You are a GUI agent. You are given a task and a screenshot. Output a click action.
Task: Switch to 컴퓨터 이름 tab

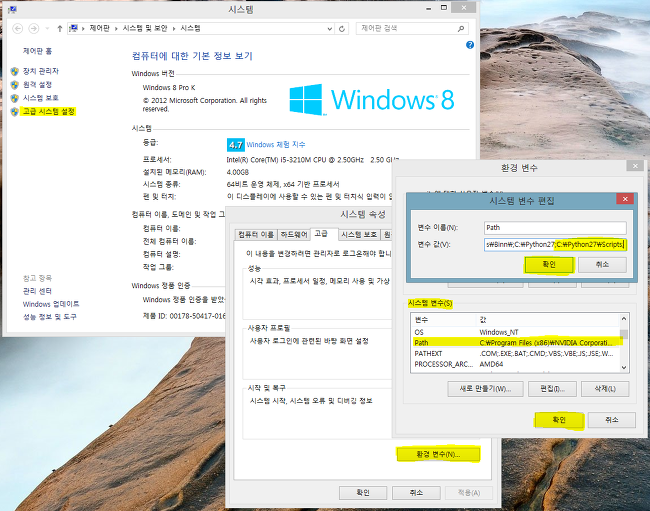coord(256,235)
